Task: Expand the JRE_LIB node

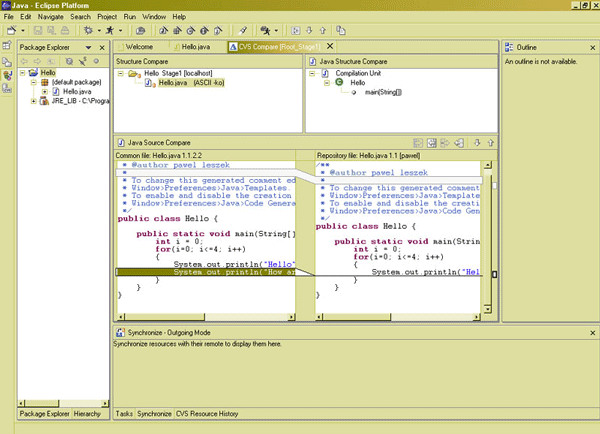Action: click(34, 101)
